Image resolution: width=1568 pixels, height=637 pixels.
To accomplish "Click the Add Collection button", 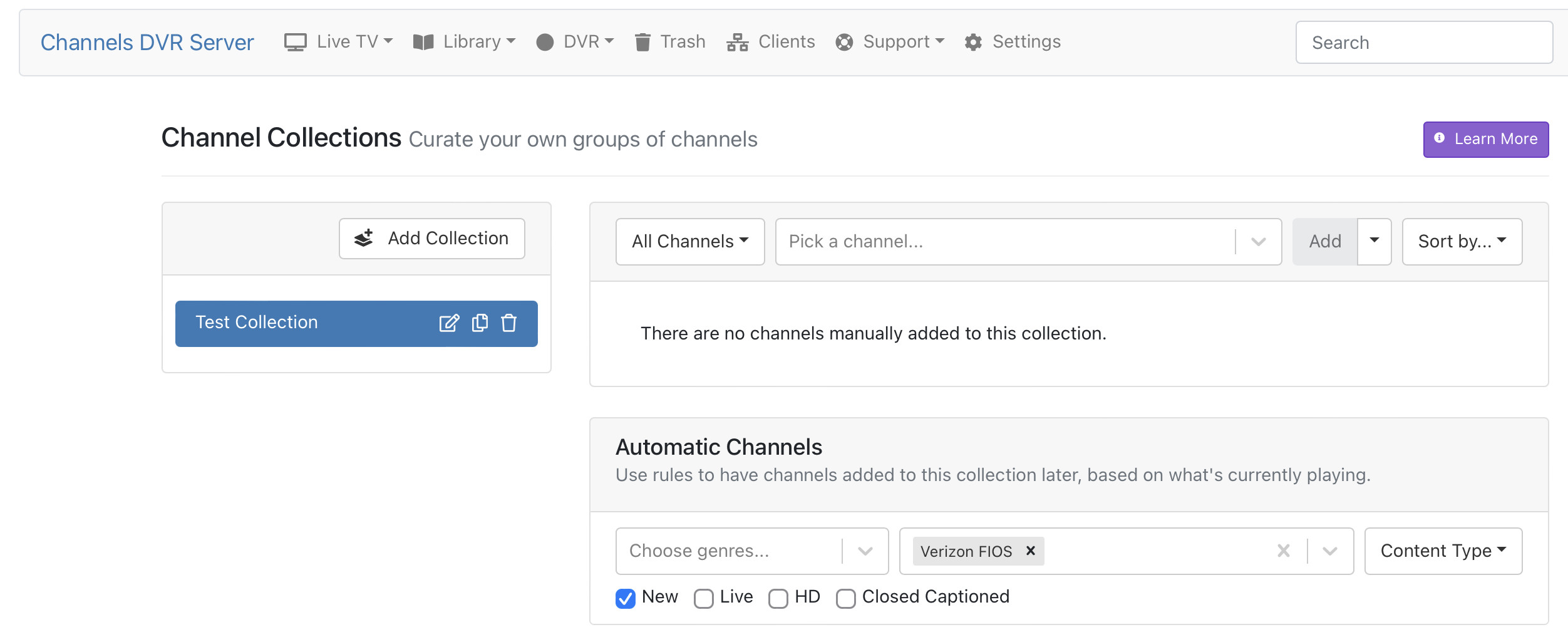I will [x=432, y=239].
